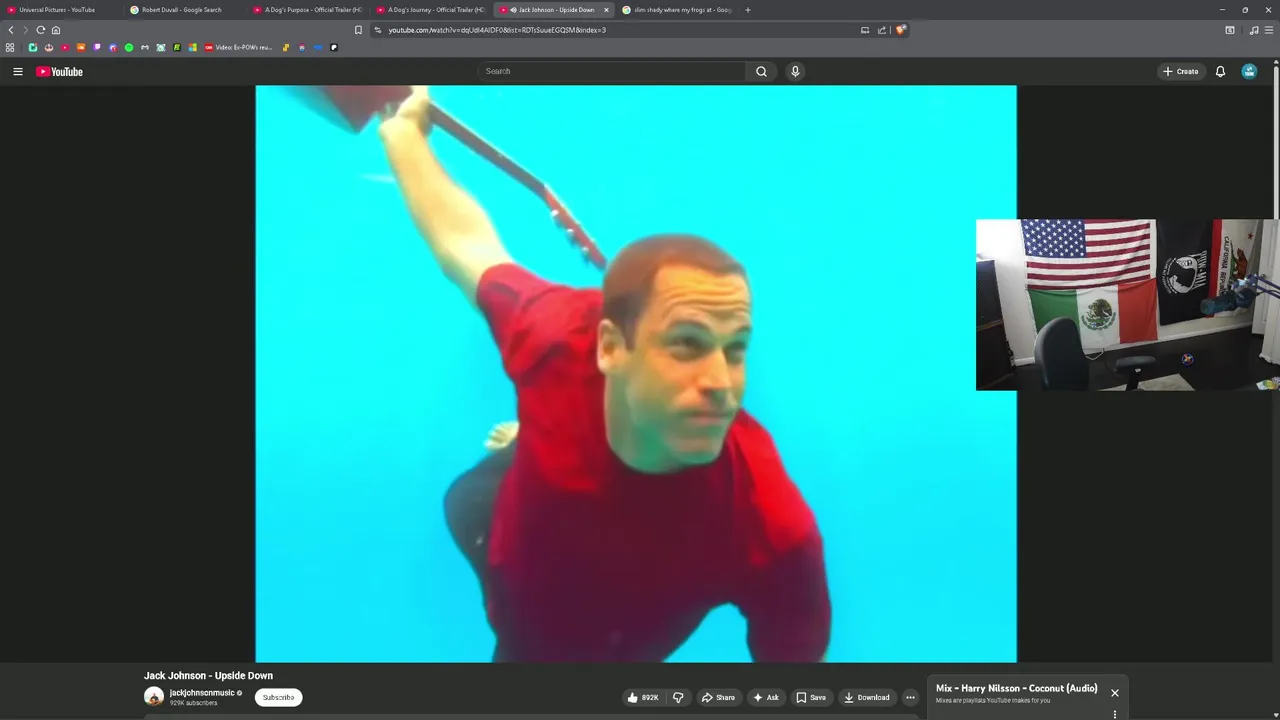Click the browser address bar URL

[497, 30]
